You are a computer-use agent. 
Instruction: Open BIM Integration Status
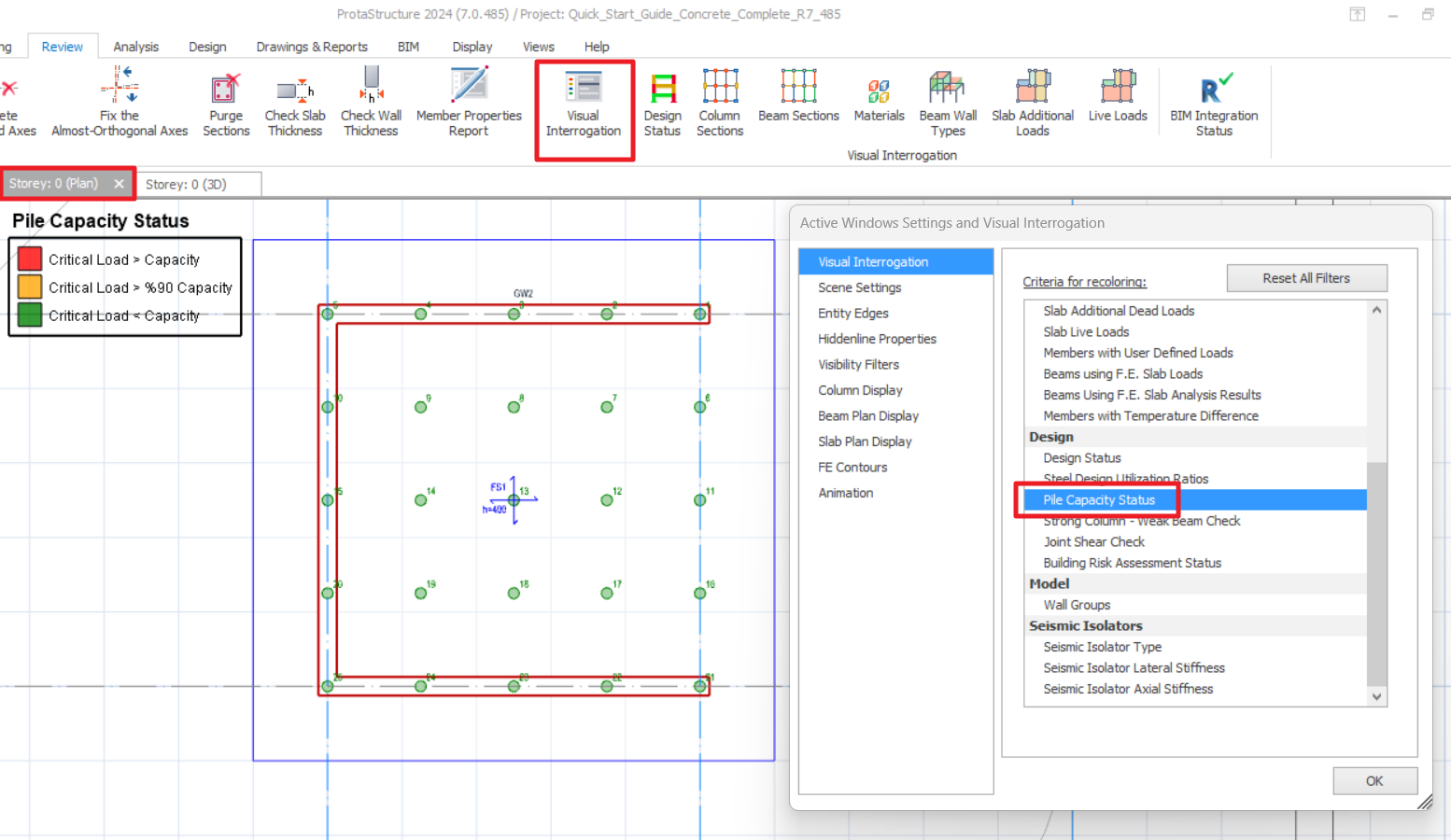tap(1214, 105)
